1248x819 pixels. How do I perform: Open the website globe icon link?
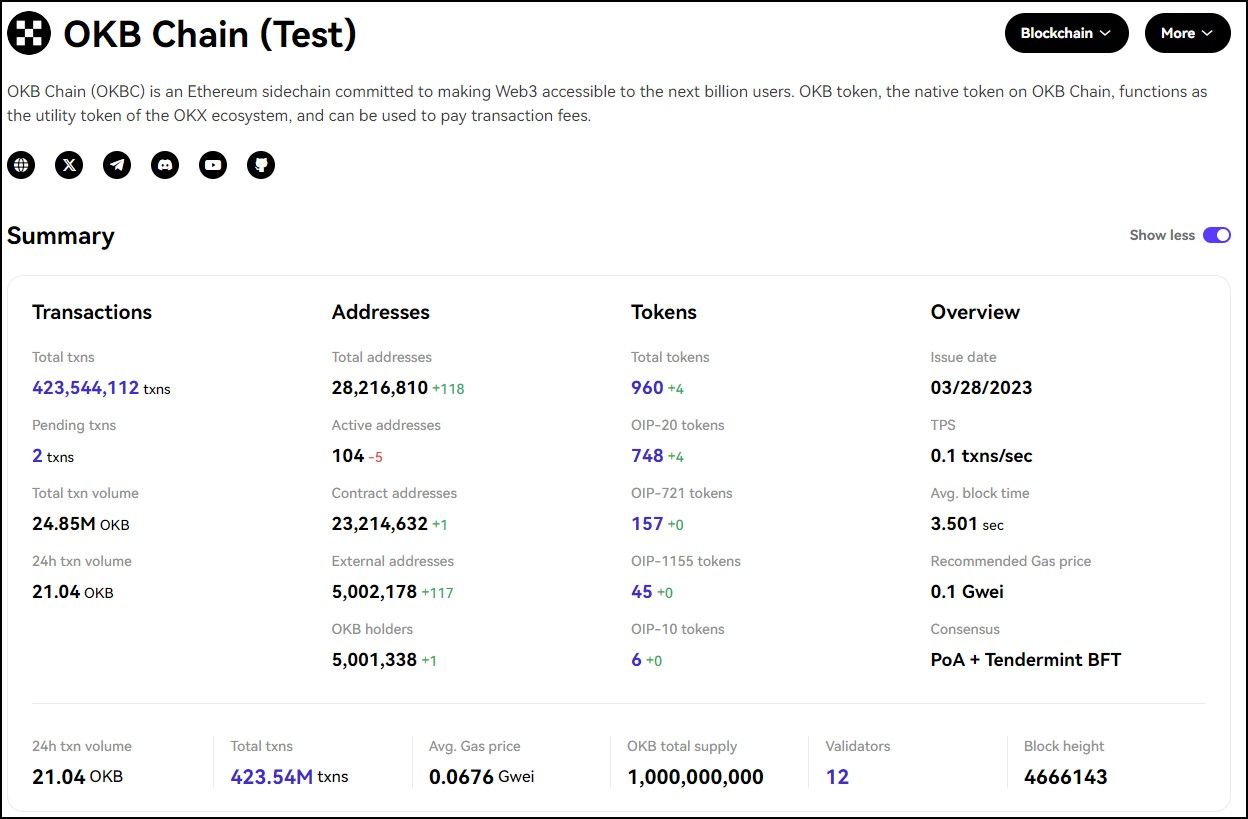click(x=21, y=165)
